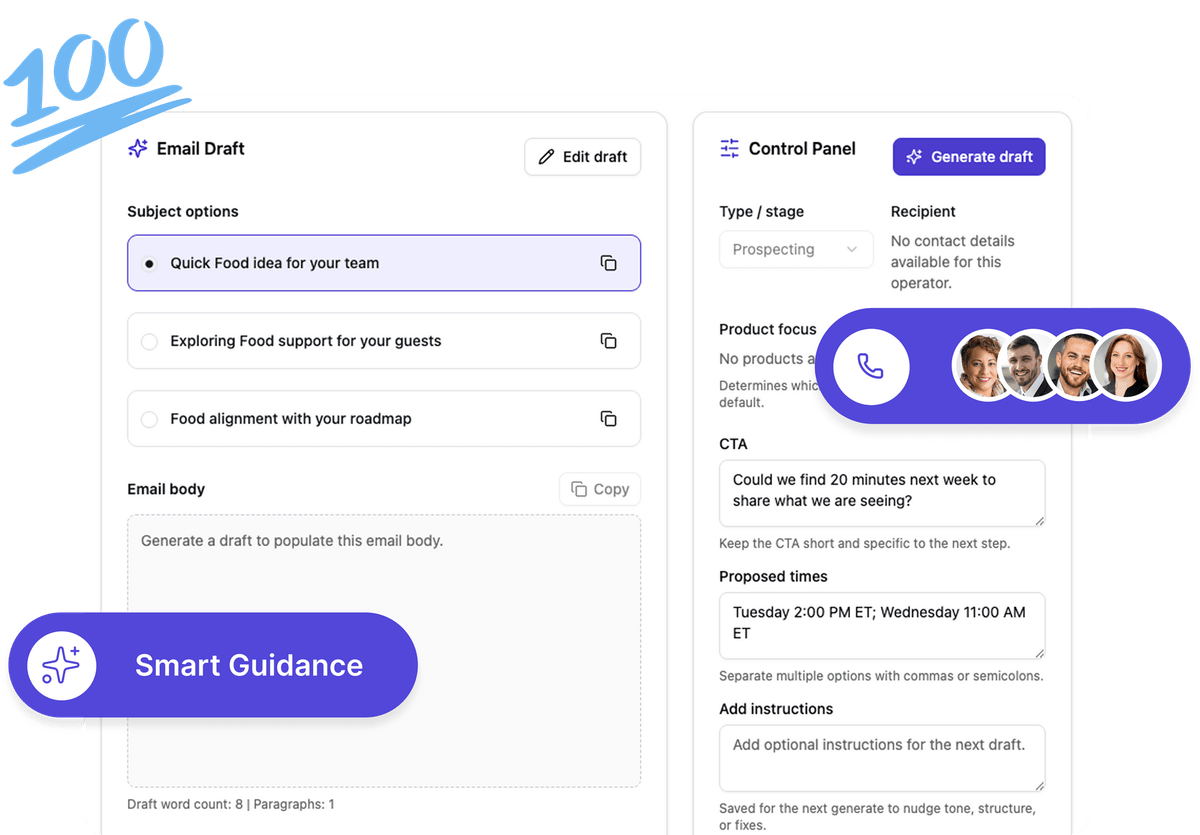Screen dimensions: 1200x835
Task: Click the Control Panel sliders icon
Action: click(x=730, y=149)
